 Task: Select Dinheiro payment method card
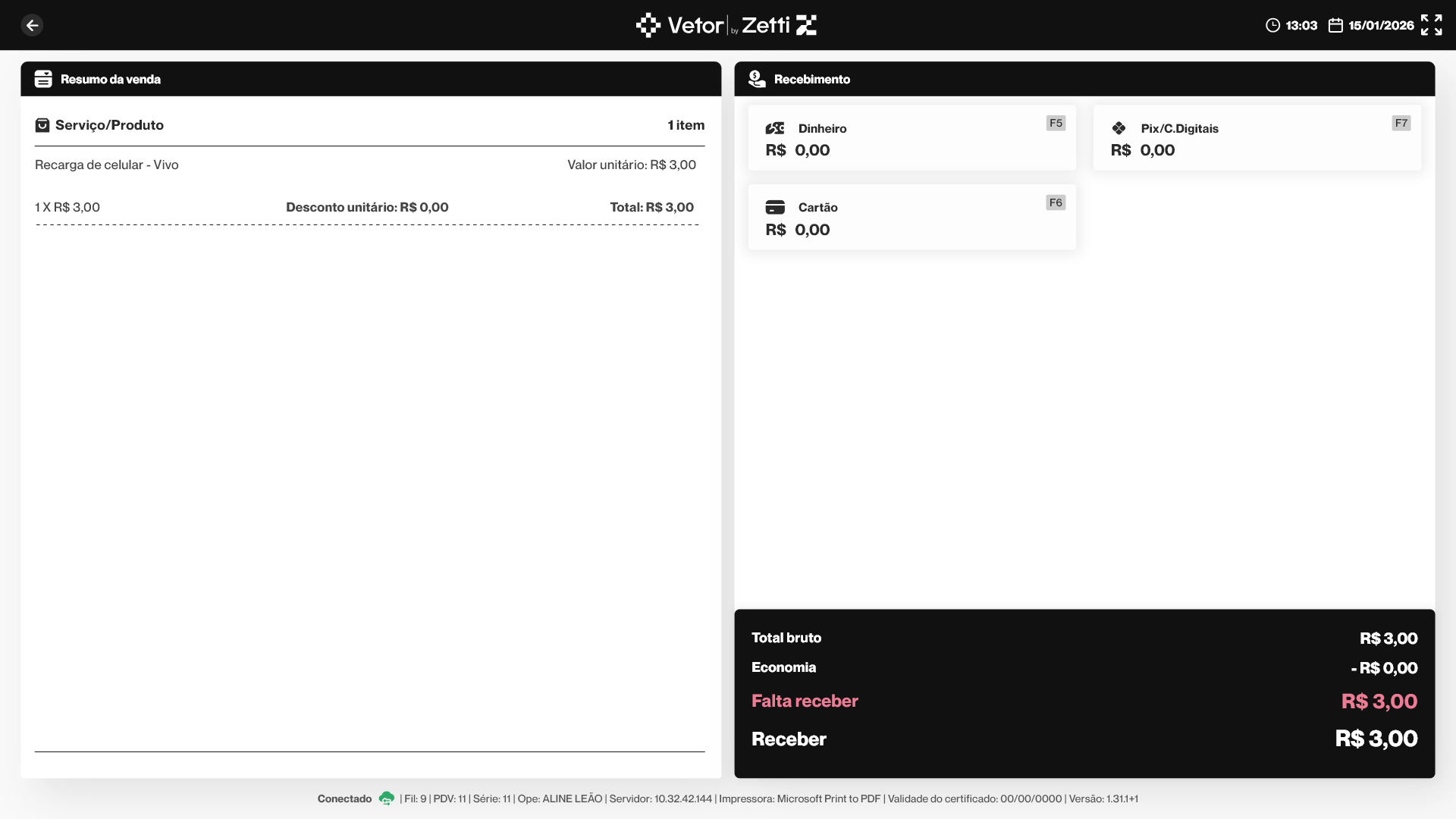point(911,138)
